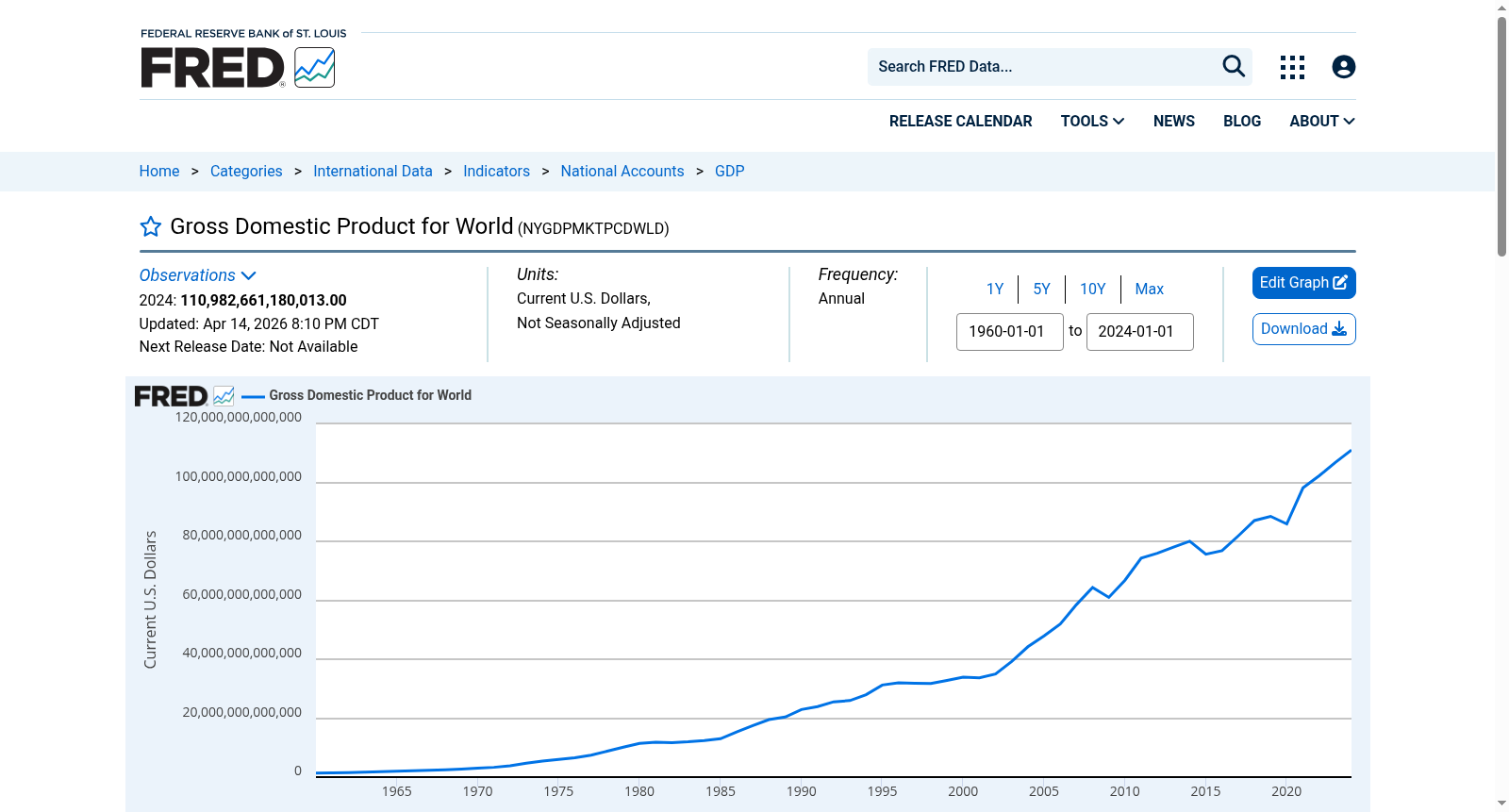The image size is (1509, 812).
Task: Expand the TOOLS menu
Action: click(1092, 121)
